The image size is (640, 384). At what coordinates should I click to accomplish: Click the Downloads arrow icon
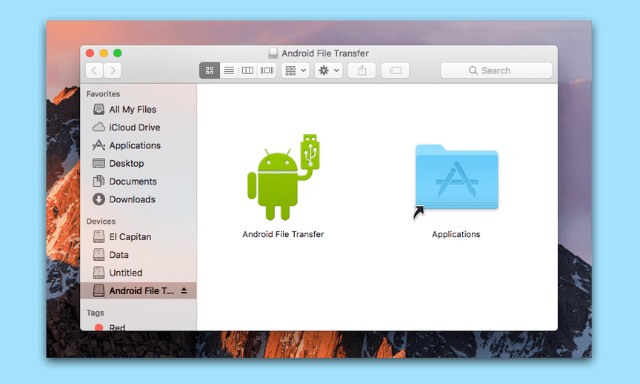click(98, 199)
